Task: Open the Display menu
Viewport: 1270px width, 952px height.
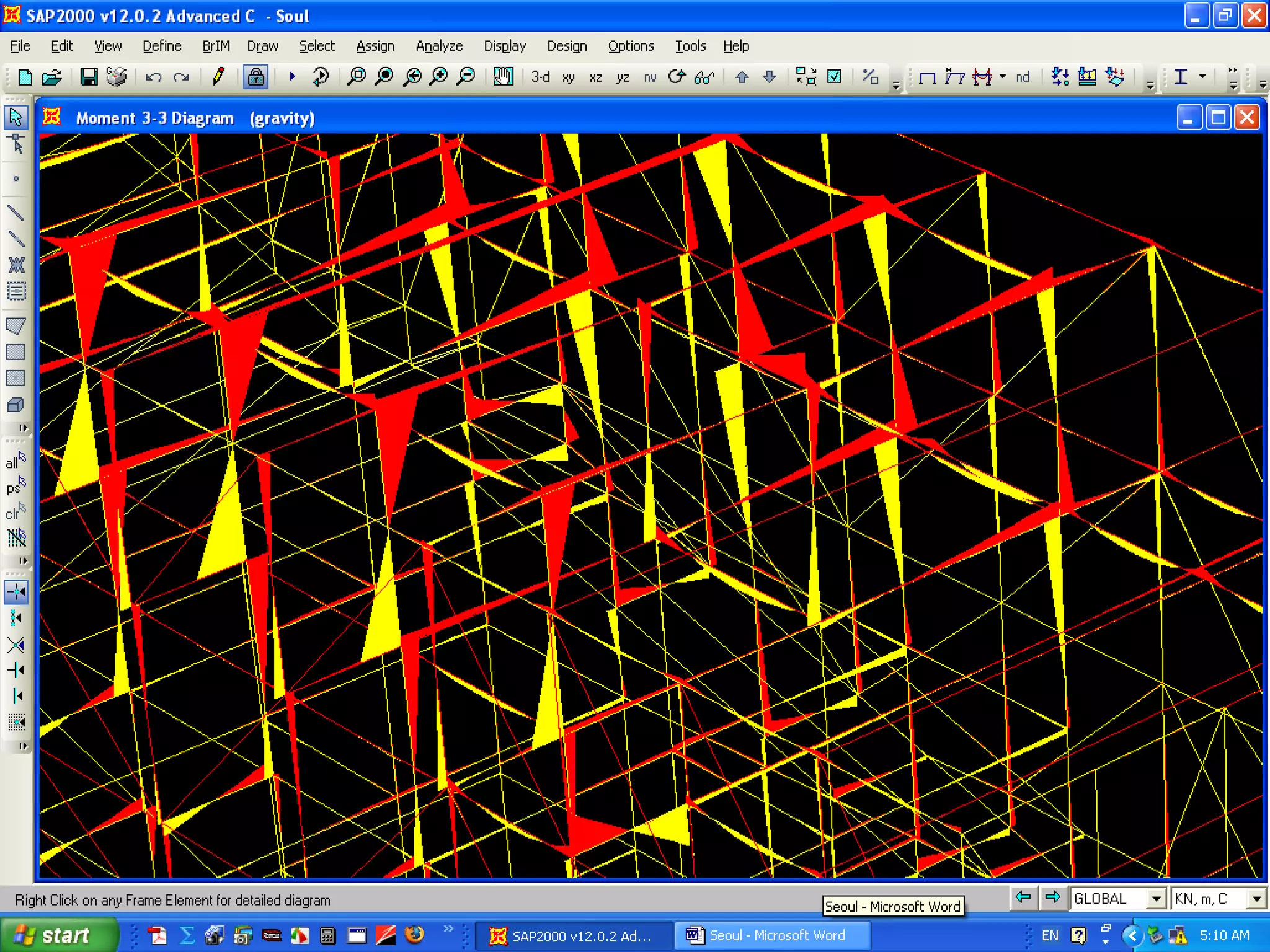Action: 504,46
